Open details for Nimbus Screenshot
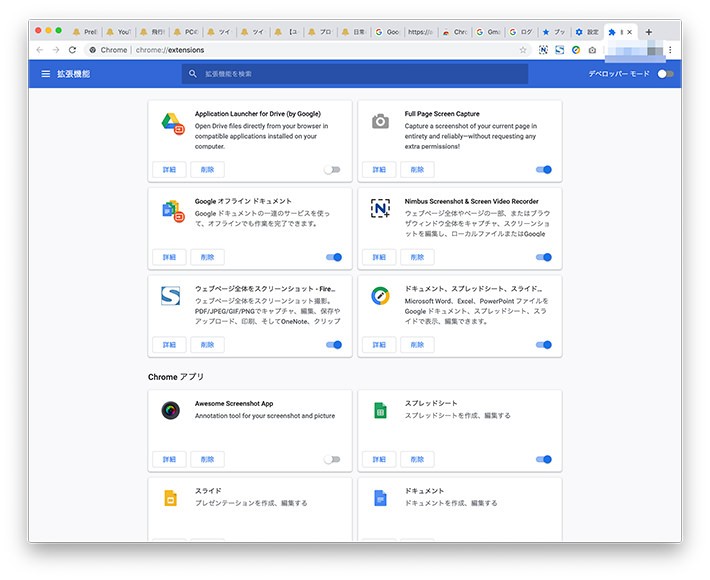Screen dimensions: 710x580 379,257
